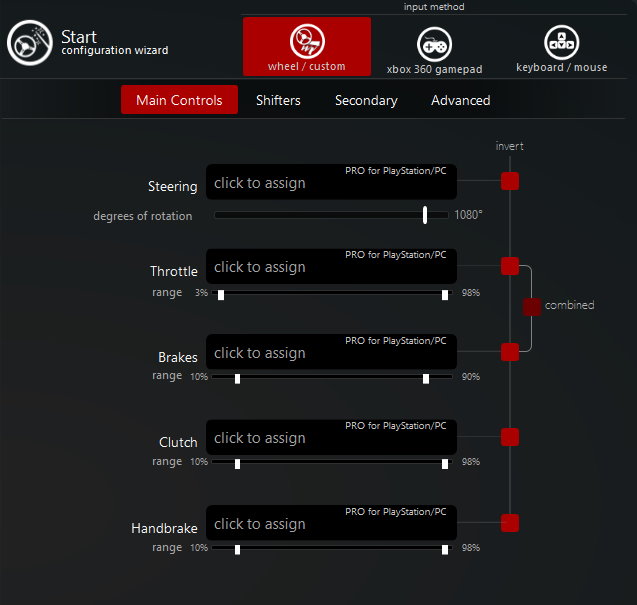The image size is (637, 605).
Task: Toggle invert for Throttle
Action: coord(510,266)
